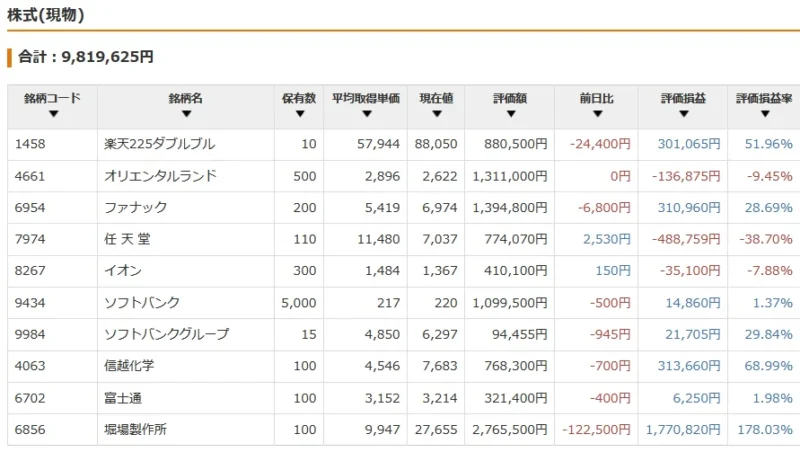Click valuation 2,765,500円 for 堀場製作所
The image size is (800, 452).
(x=510, y=430)
